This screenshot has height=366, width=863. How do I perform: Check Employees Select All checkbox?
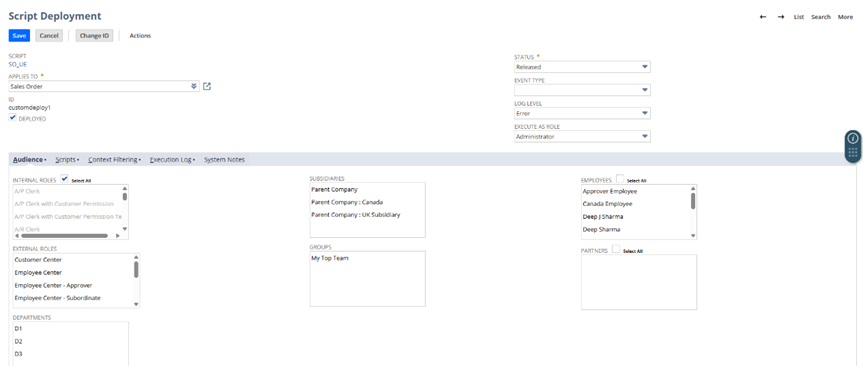620,179
